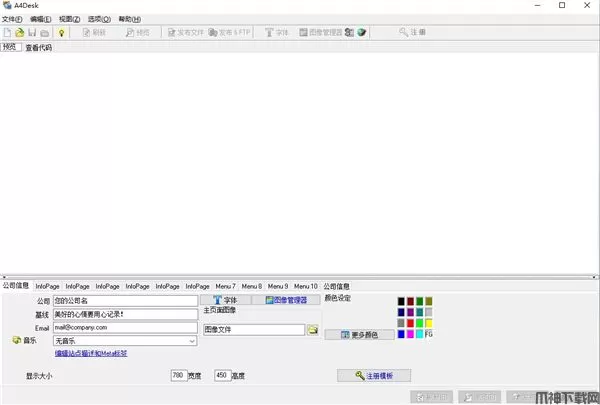600x405 pixels.
Task: Click the 字体 font item in the top toolbar
Action: tap(277, 33)
